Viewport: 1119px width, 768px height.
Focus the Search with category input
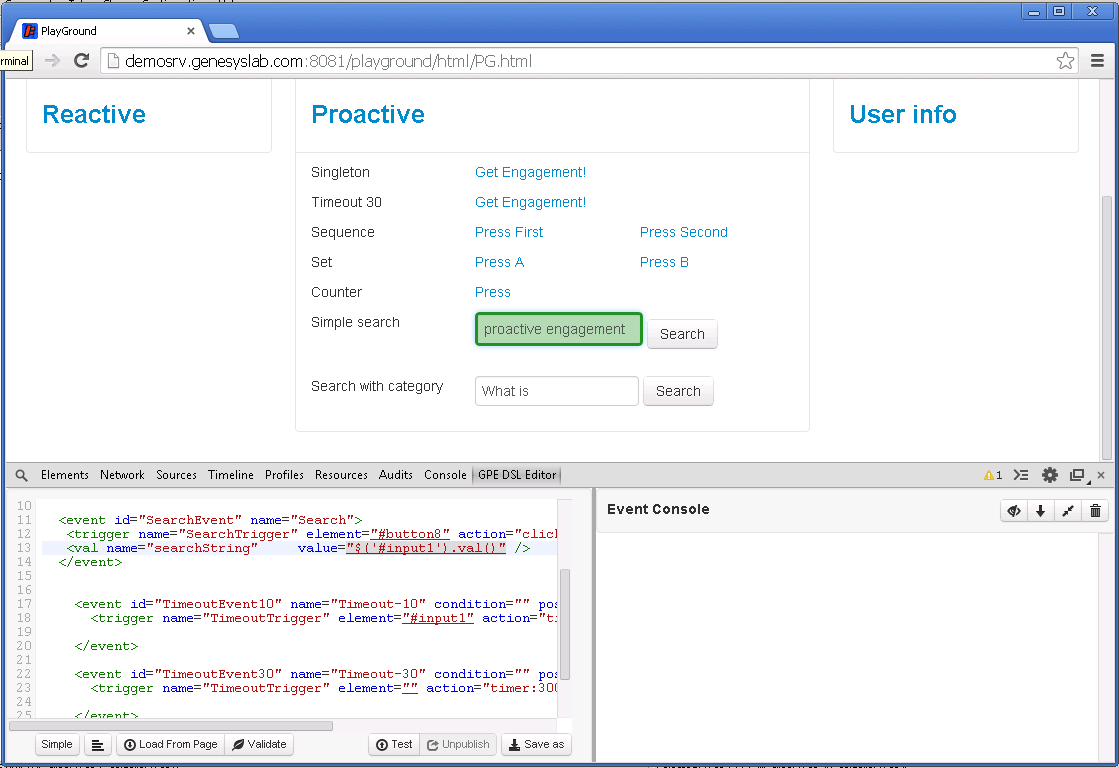(557, 391)
